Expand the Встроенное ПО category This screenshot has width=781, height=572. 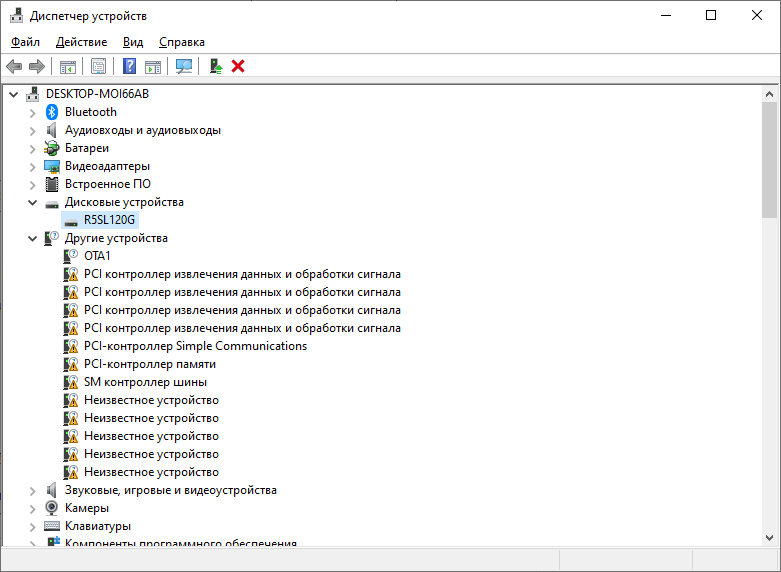[x=33, y=185]
